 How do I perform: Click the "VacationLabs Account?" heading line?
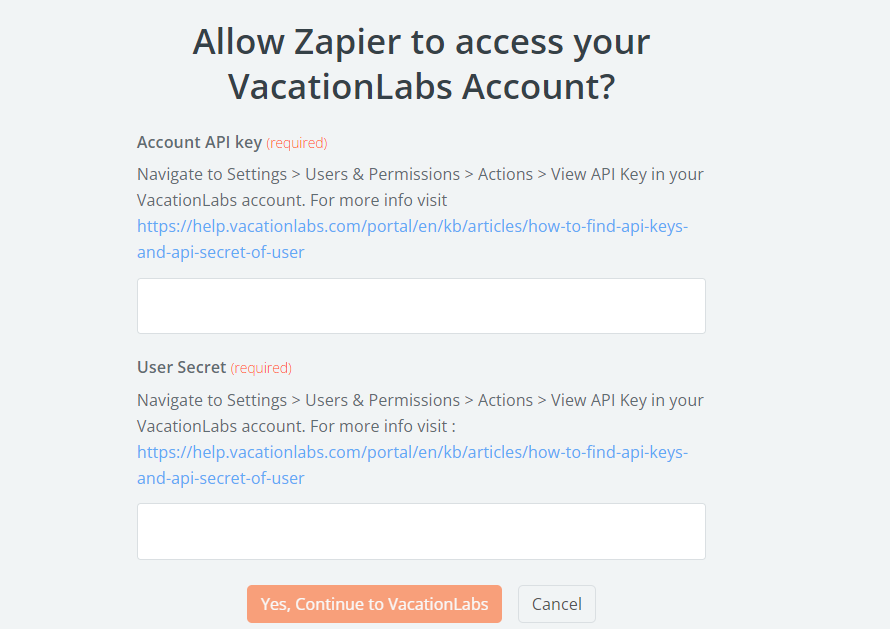[421, 87]
